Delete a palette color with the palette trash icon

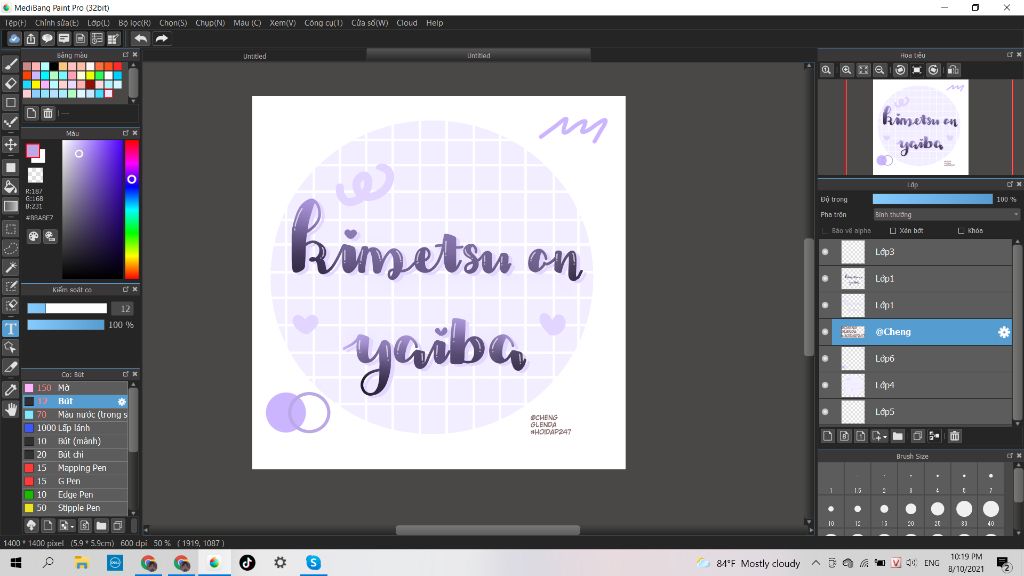pyautogui.click(x=48, y=113)
